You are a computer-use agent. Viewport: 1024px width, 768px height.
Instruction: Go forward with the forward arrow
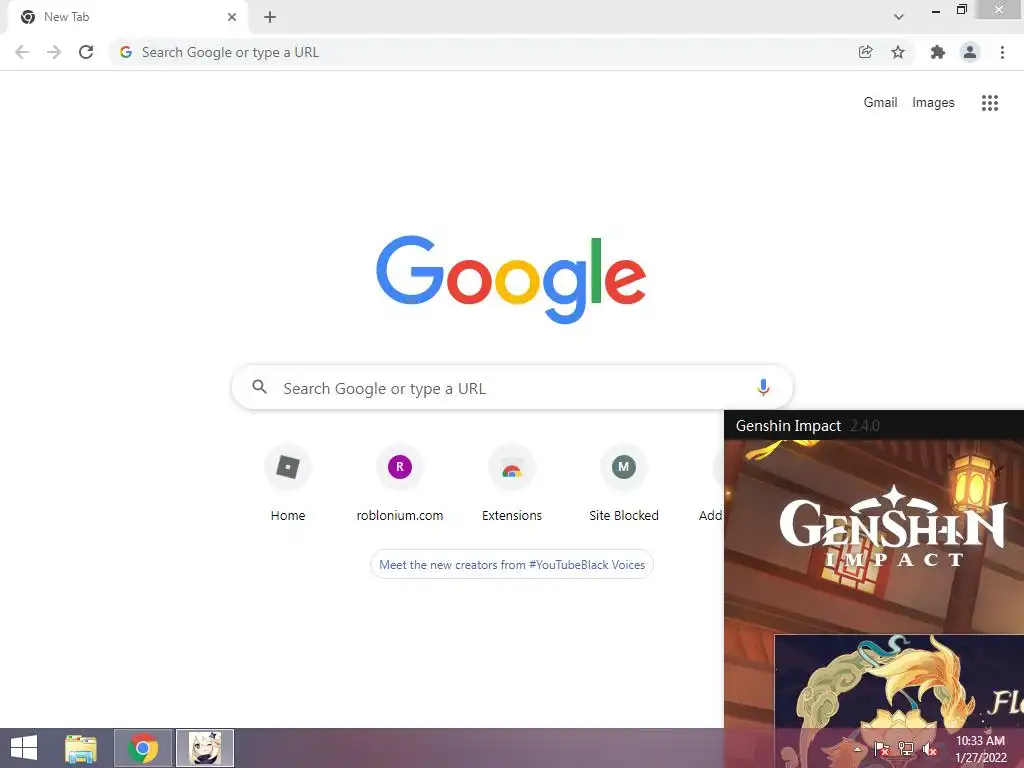[x=54, y=52]
